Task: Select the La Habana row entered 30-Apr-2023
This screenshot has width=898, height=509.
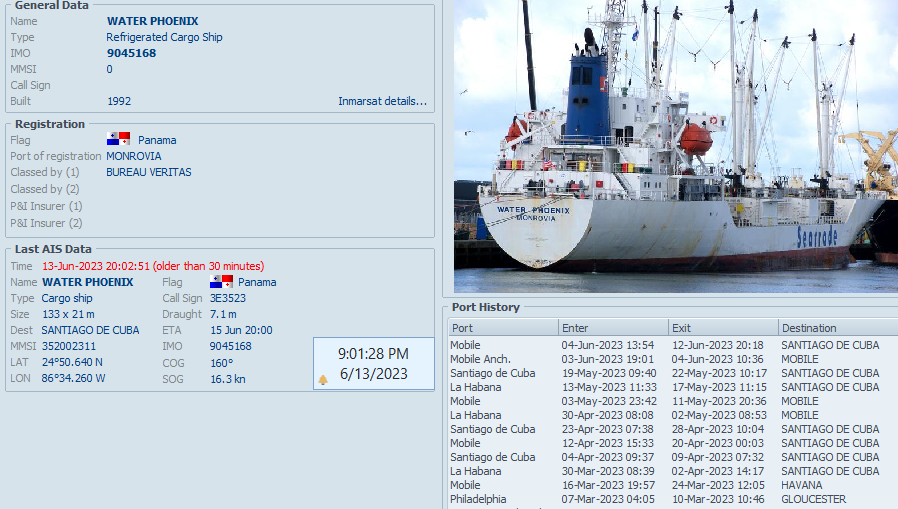Action: (673, 415)
